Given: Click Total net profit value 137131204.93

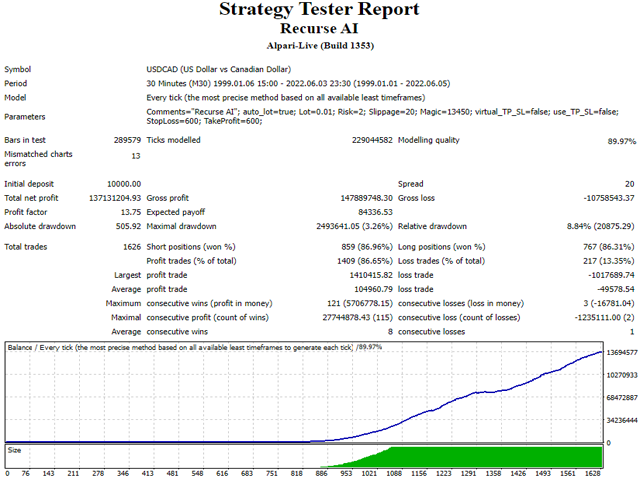Looking at the screenshot, I should tap(115, 198).
